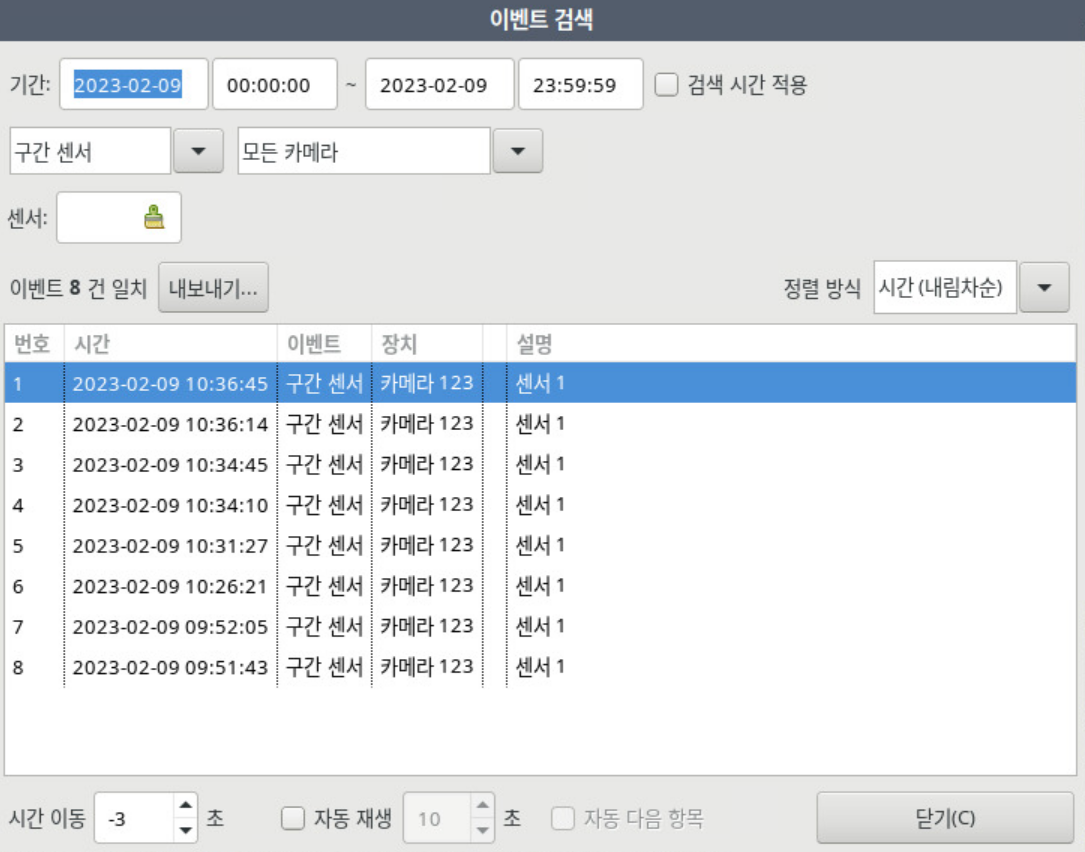Image resolution: width=1085 pixels, height=852 pixels.
Task: Open the 구간 센서 event type dropdown
Action: point(198,151)
